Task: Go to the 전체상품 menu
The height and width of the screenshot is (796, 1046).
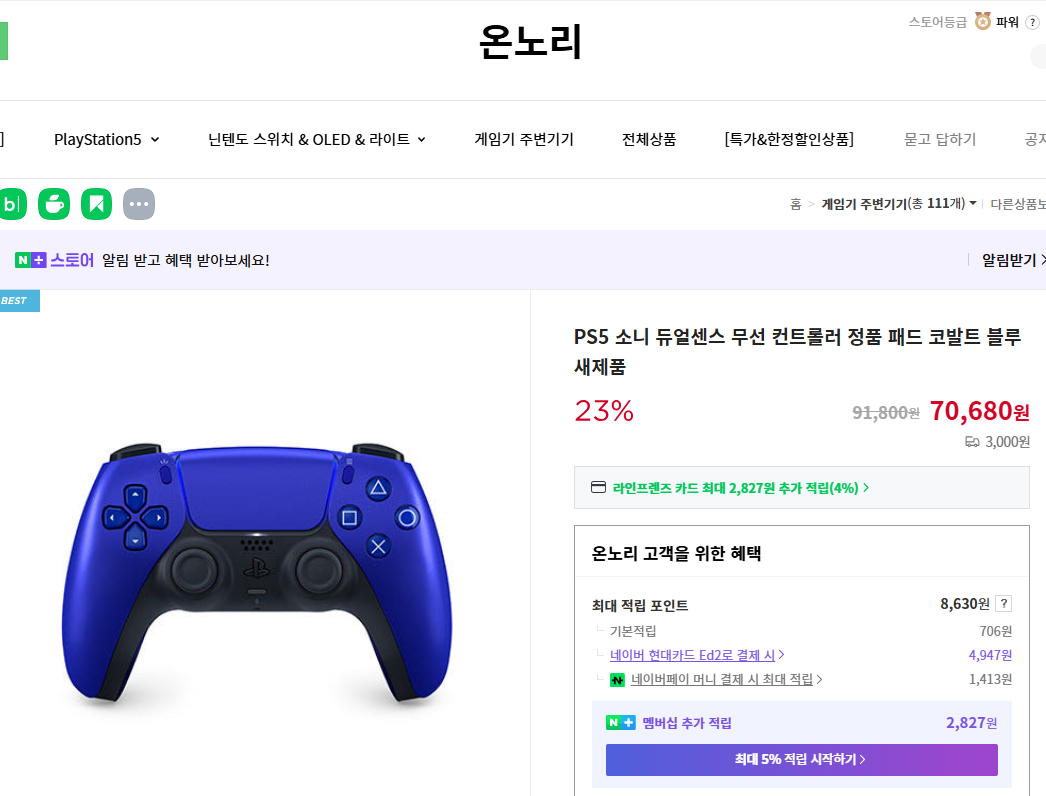Action: (x=649, y=140)
